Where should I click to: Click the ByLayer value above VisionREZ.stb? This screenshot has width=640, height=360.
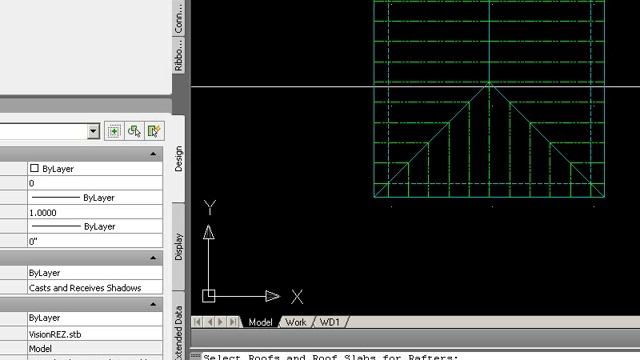pyautogui.click(x=95, y=318)
